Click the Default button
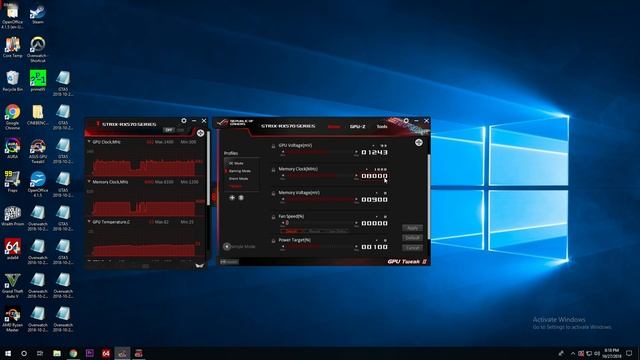Viewport: 640px width, 360px height. tap(412, 238)
